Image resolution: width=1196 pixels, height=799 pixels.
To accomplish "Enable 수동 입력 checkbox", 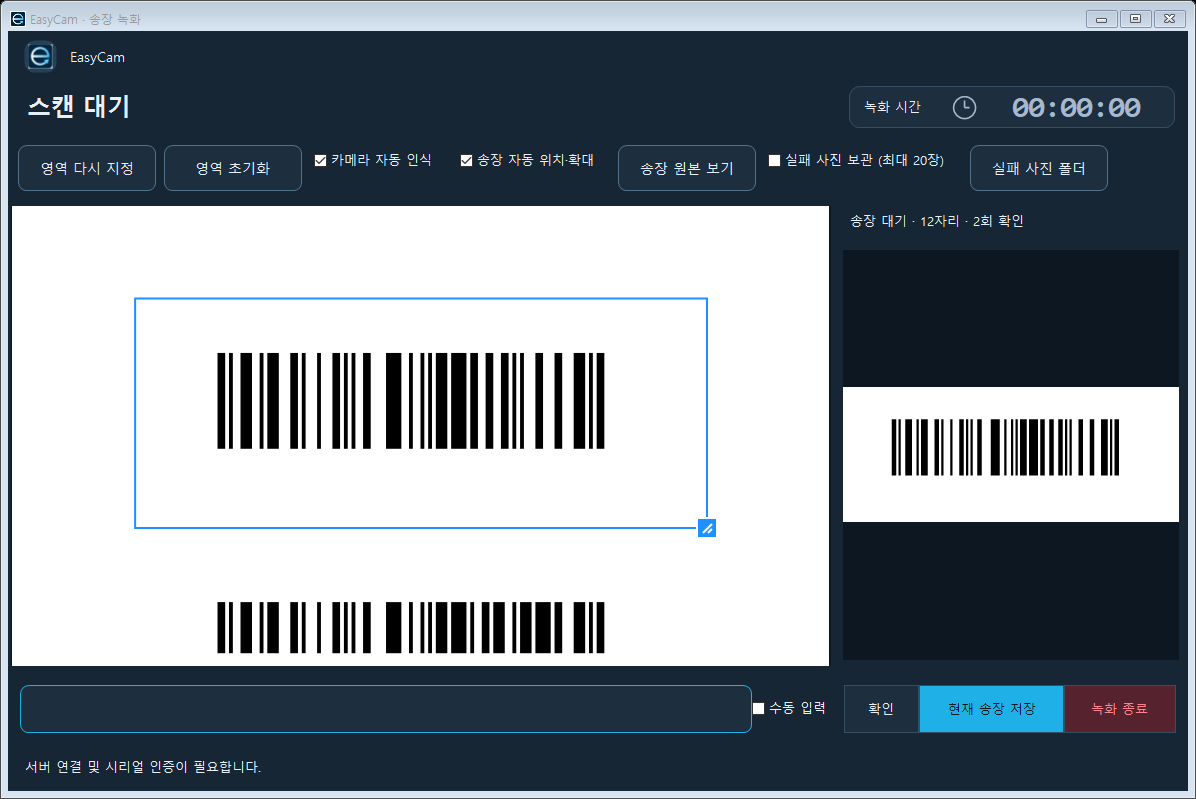I will click(x=758, y=708).
